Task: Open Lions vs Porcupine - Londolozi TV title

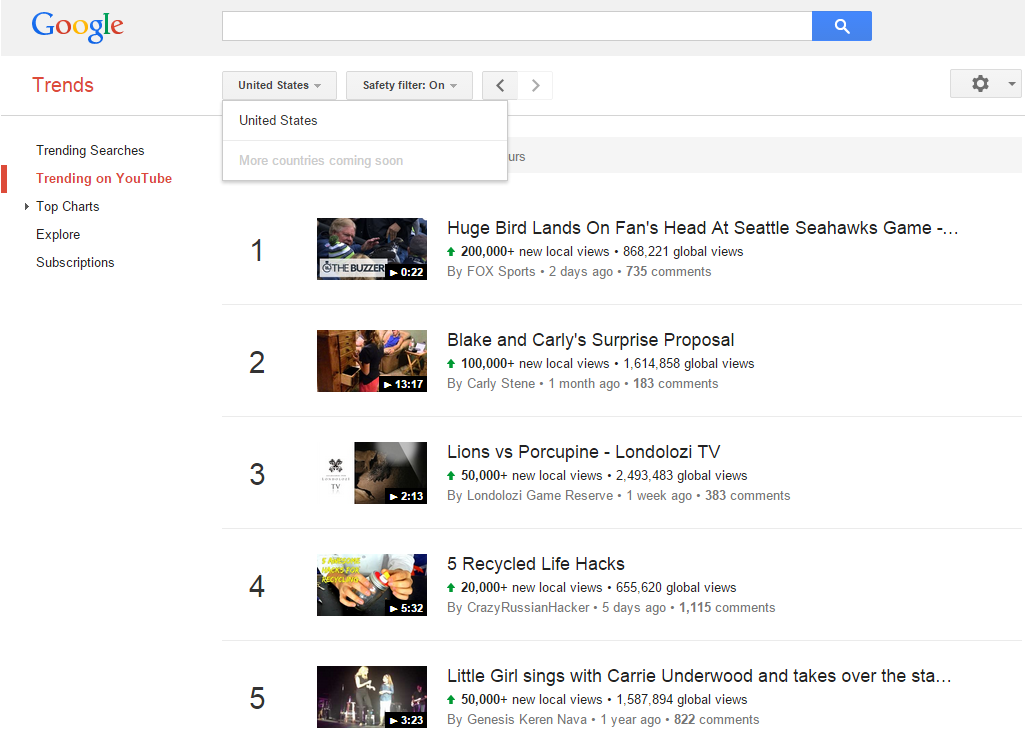Action: point(584,452)
